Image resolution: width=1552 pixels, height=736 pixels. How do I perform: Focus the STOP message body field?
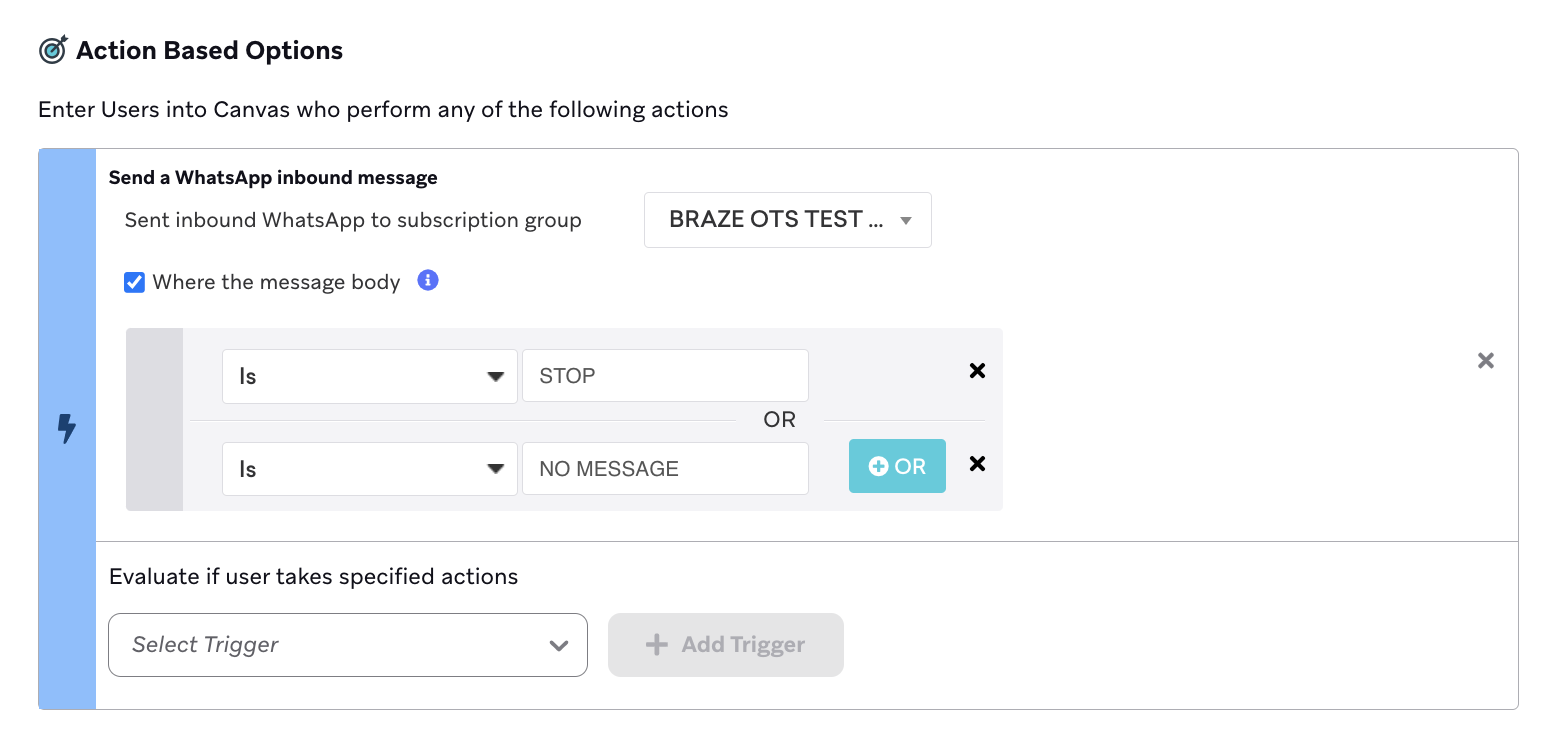(665, 376)
